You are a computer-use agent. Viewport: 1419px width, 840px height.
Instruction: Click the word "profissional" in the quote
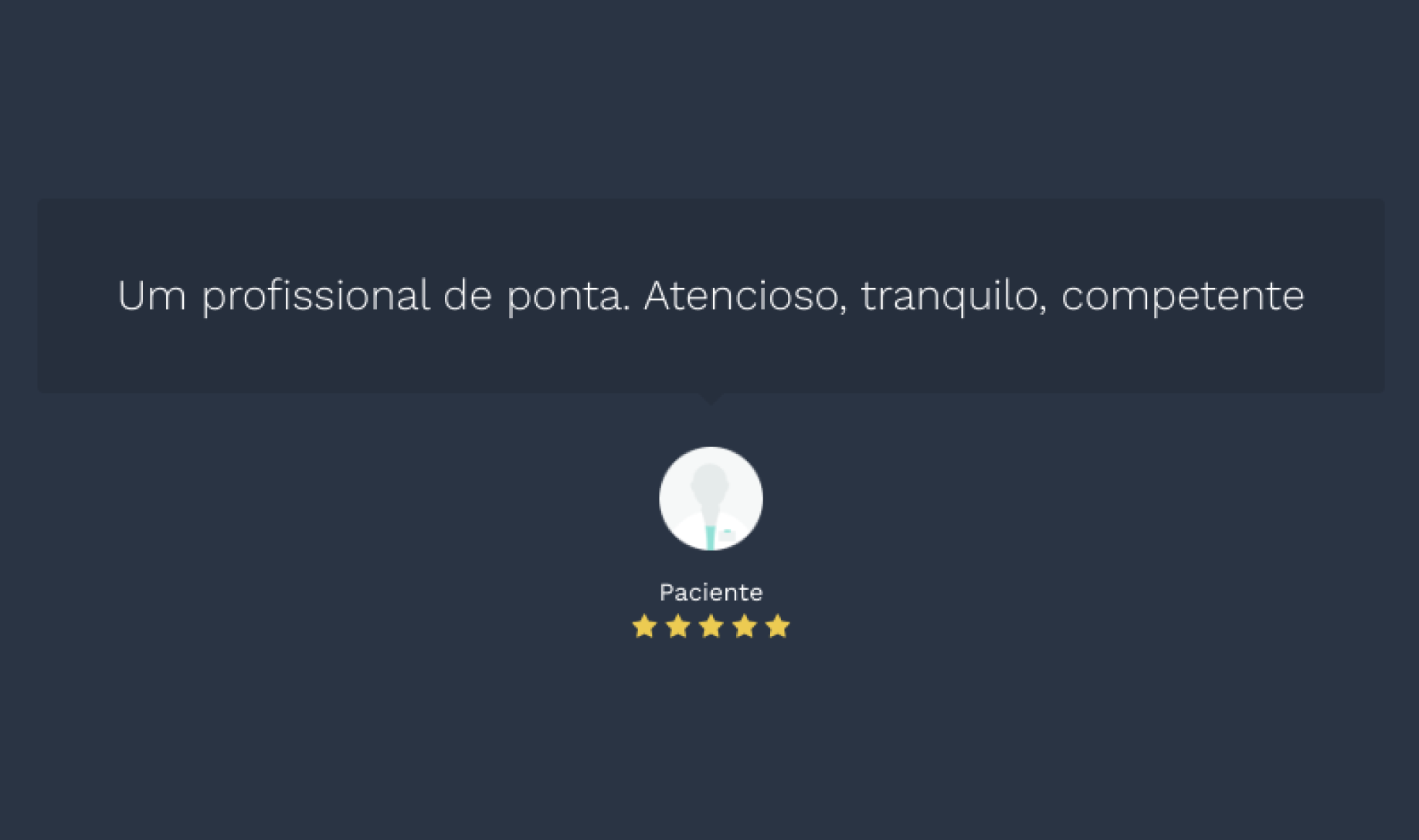(x=316, y=297)
